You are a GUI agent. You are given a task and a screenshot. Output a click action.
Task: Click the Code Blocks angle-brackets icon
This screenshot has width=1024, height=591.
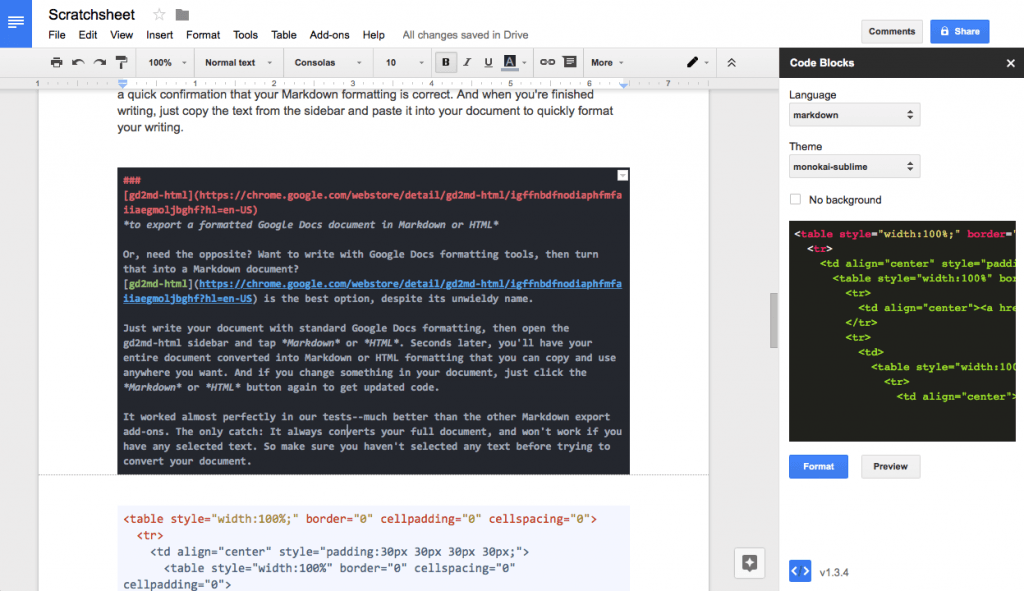(x=798, y=571)
